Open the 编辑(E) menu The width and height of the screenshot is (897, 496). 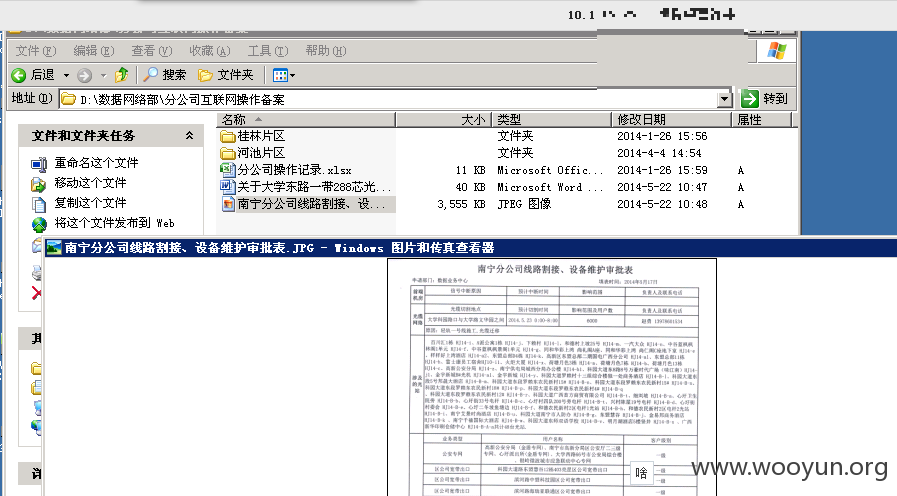94,51
